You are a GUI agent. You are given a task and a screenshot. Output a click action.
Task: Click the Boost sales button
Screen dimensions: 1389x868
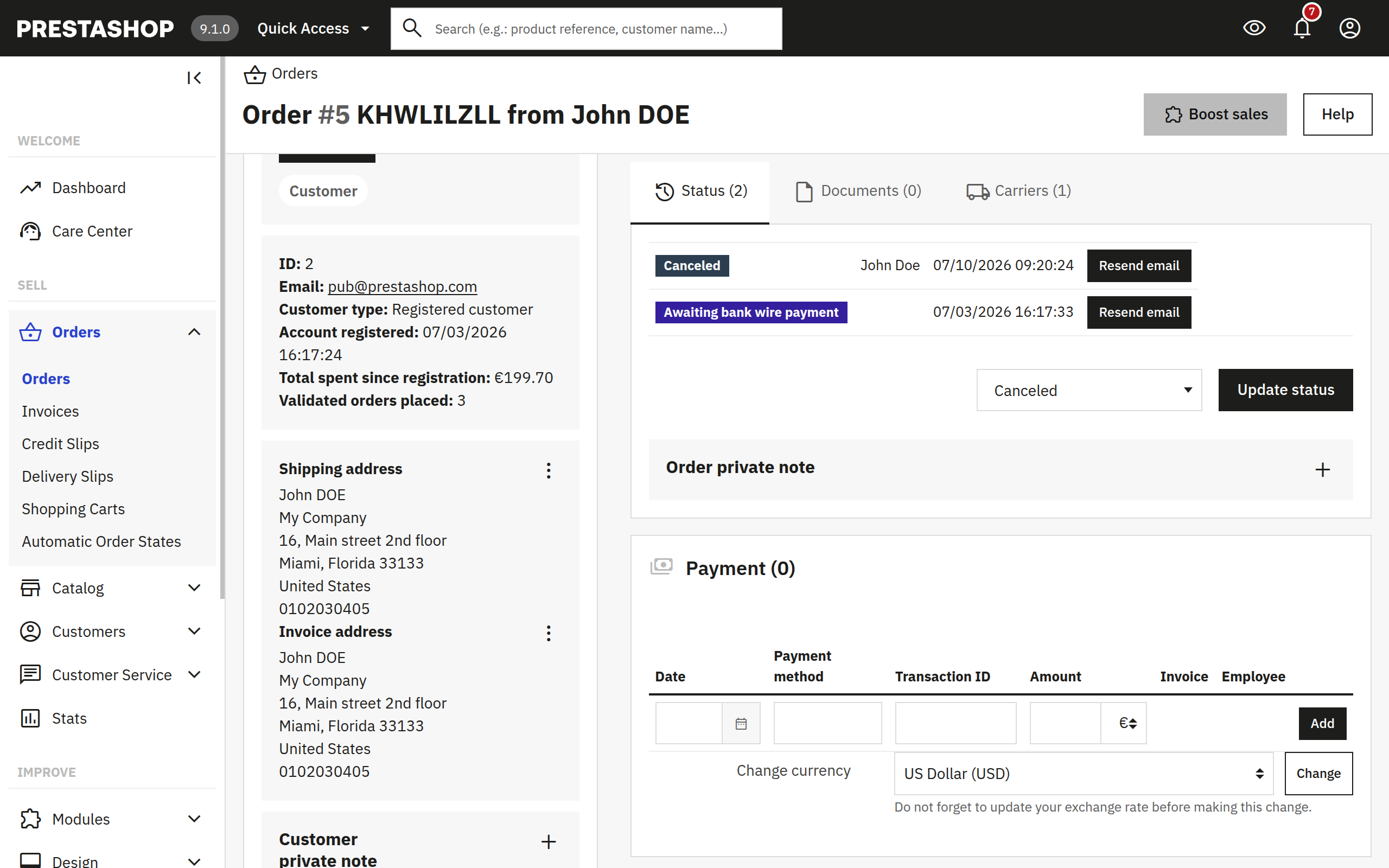(1214, 114)
